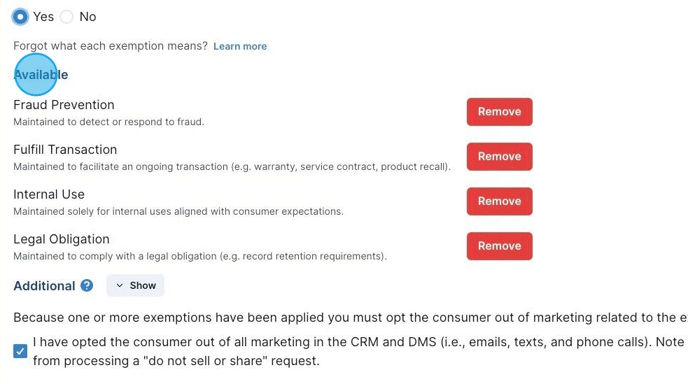
Task: Click the 'Maintained to detect or respond to fraud' text
Action: [x=108, y=122]
